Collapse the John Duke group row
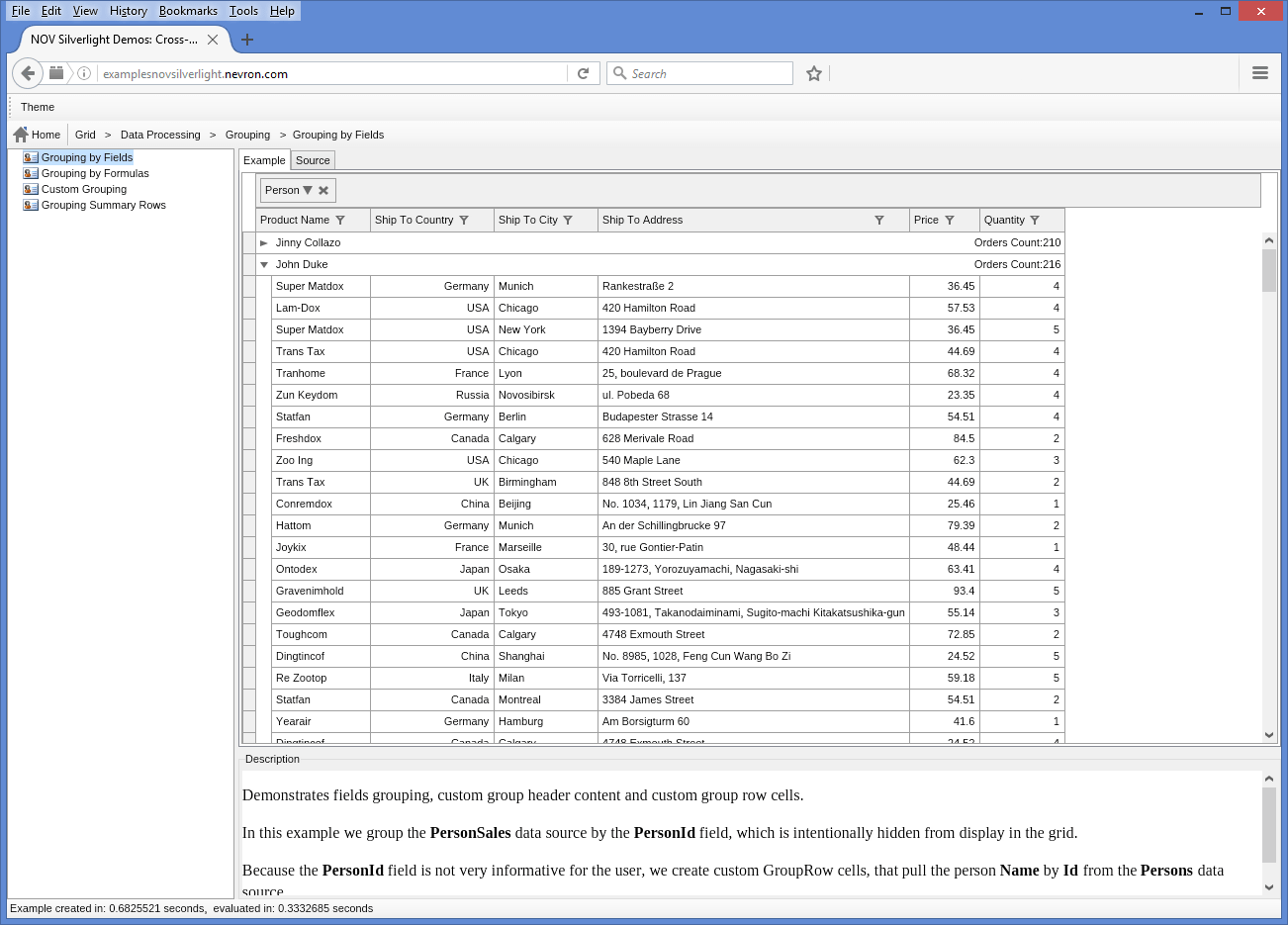Screen dimensions: 1288x925 (x=264, y=264)
